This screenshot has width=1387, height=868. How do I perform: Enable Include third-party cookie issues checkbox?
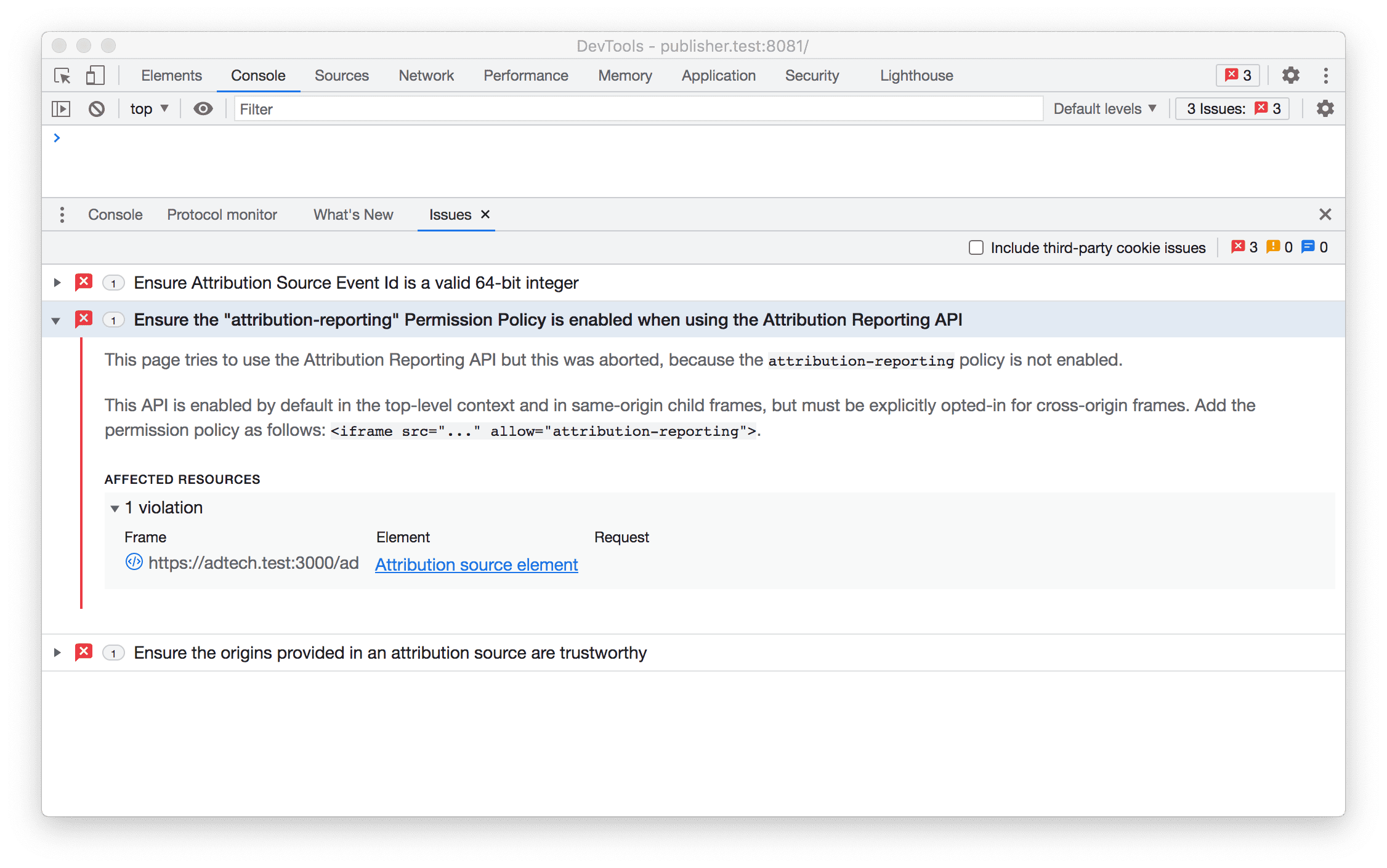pos(975,247)
